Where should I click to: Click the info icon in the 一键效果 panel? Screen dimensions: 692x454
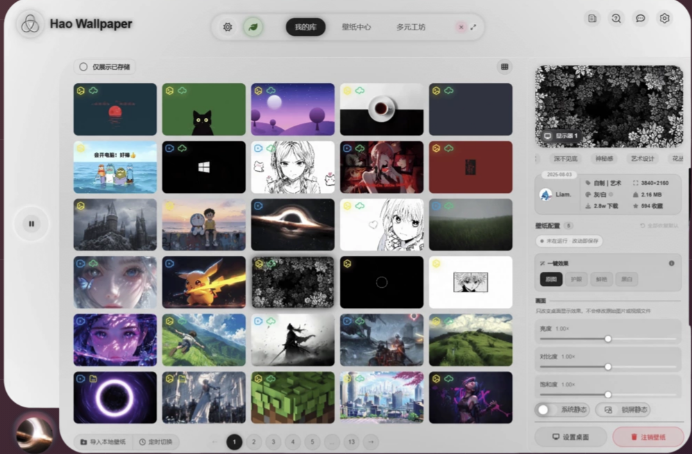tap(671, 263)
